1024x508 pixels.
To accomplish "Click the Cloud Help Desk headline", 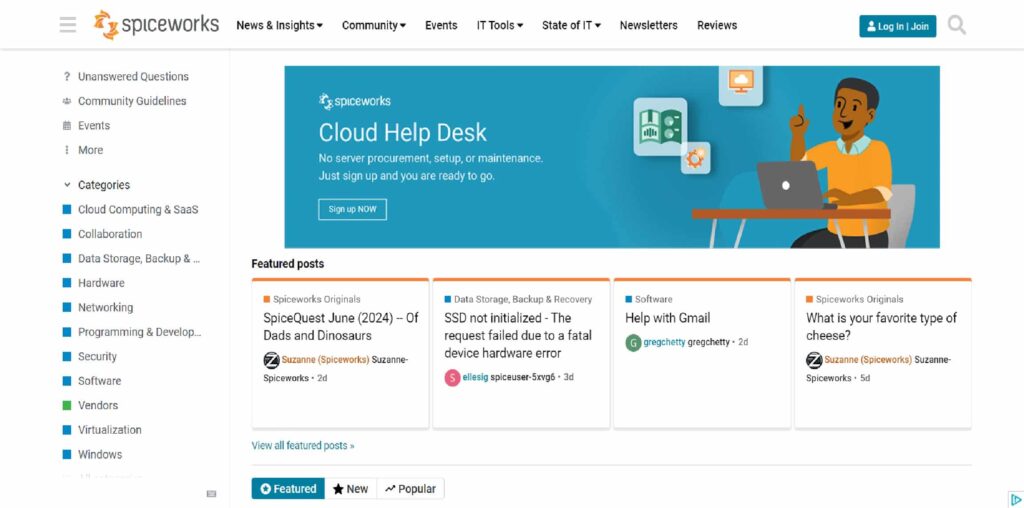I will point(402,133).
